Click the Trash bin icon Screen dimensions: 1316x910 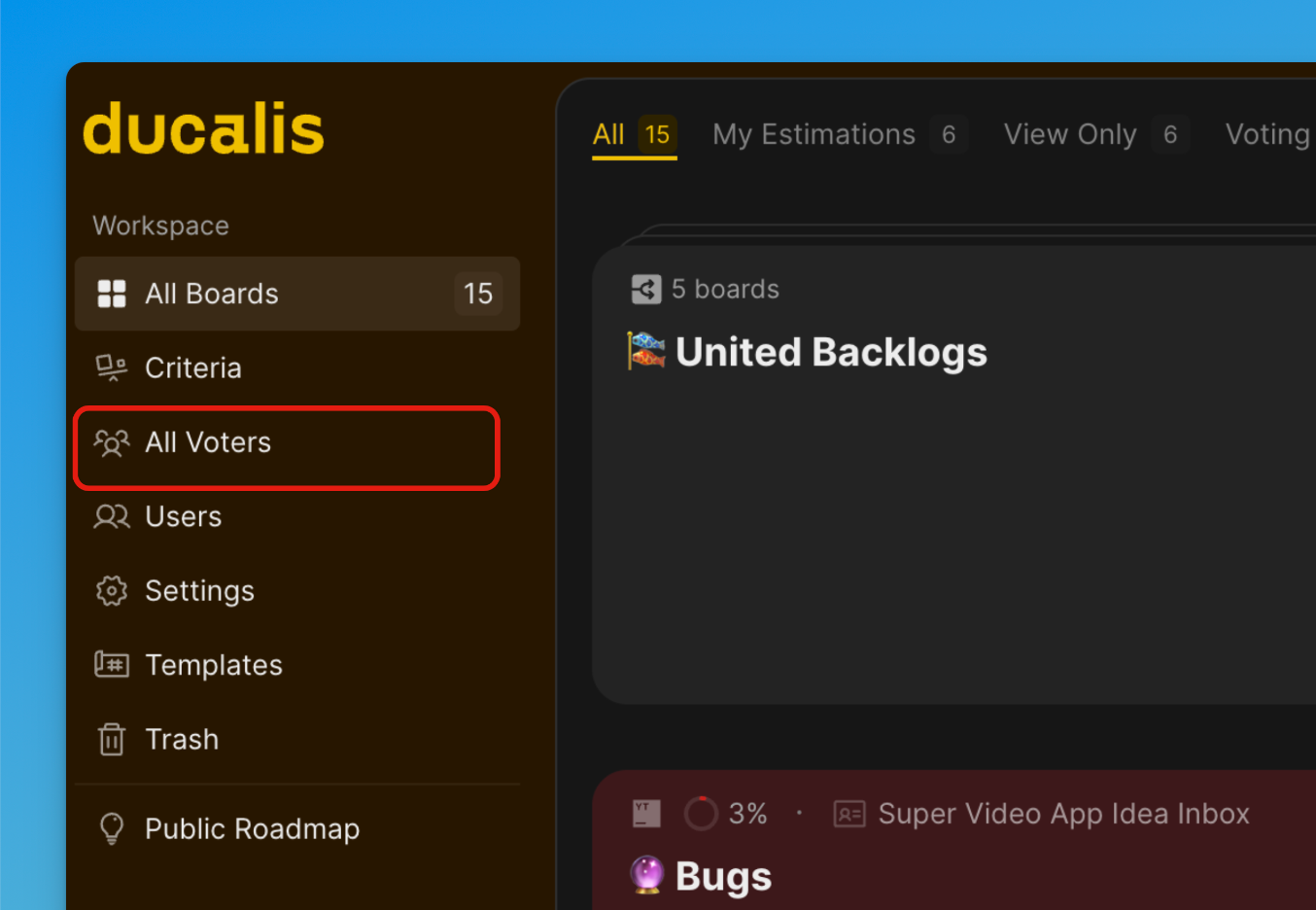[x=112, y=739]
